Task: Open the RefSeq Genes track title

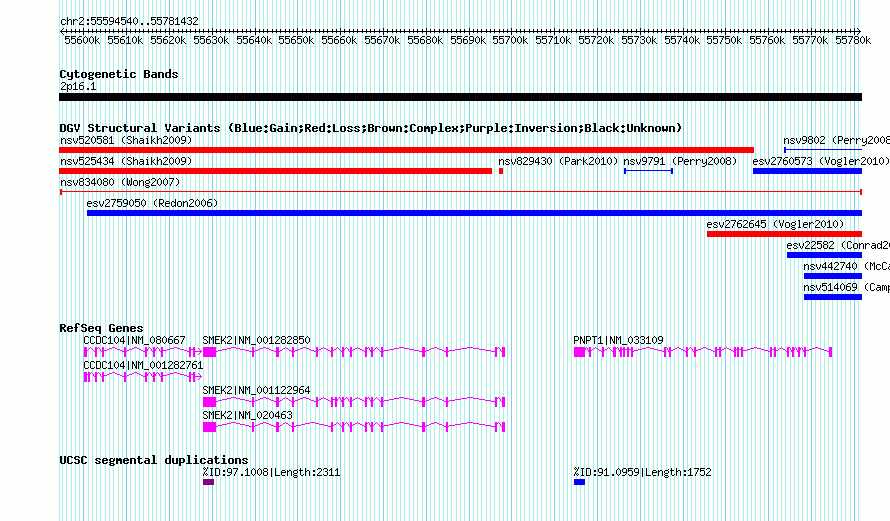Action: click(101, 328)
